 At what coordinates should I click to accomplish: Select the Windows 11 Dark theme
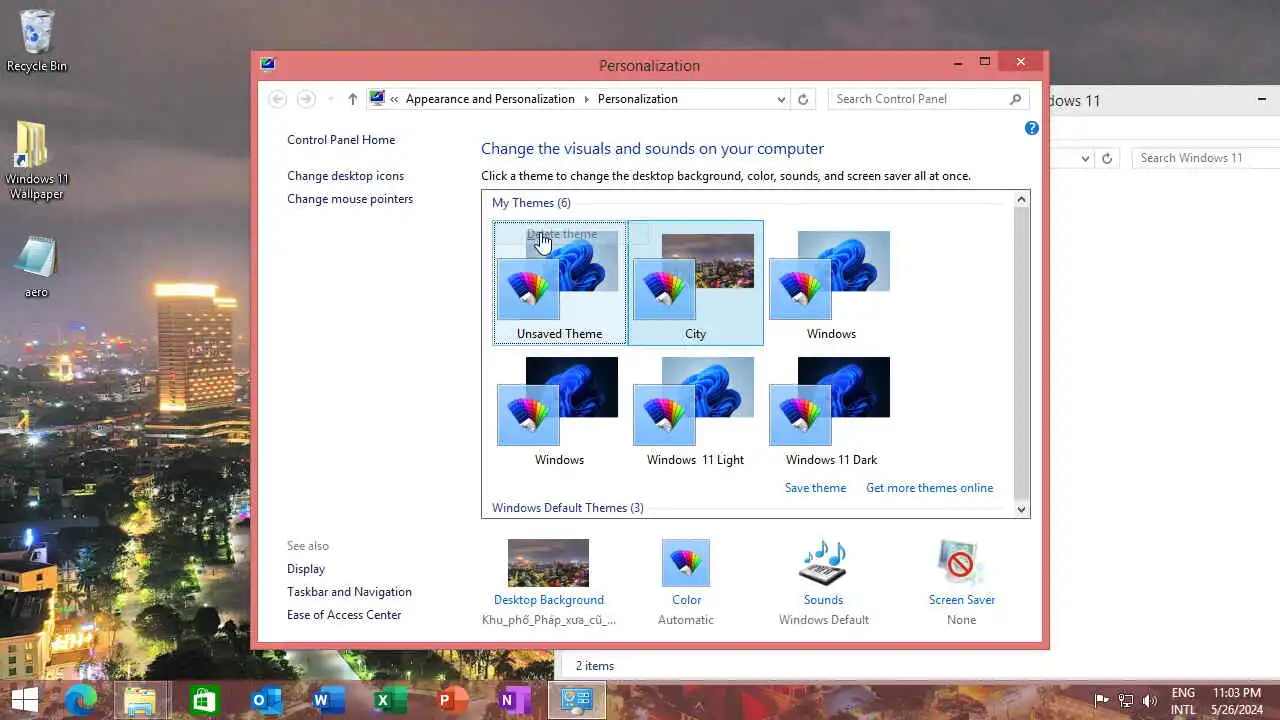831,410
